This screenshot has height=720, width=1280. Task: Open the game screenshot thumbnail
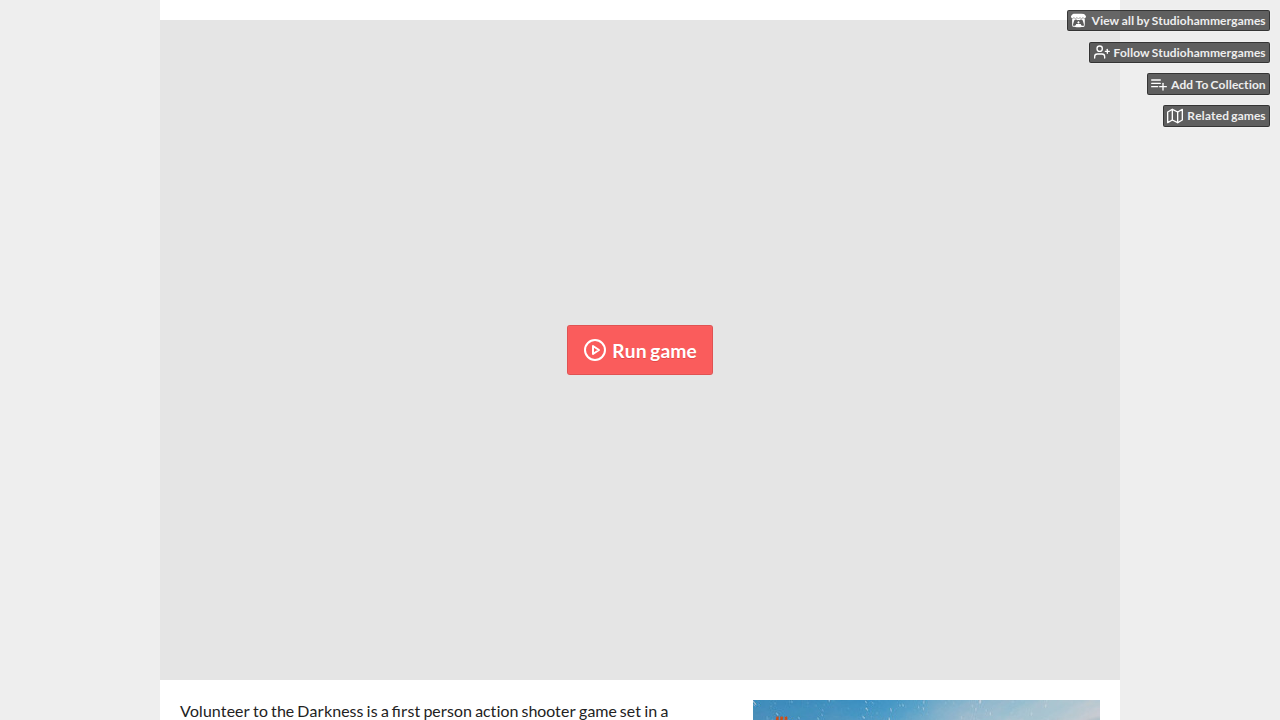(x=926, y=710)
